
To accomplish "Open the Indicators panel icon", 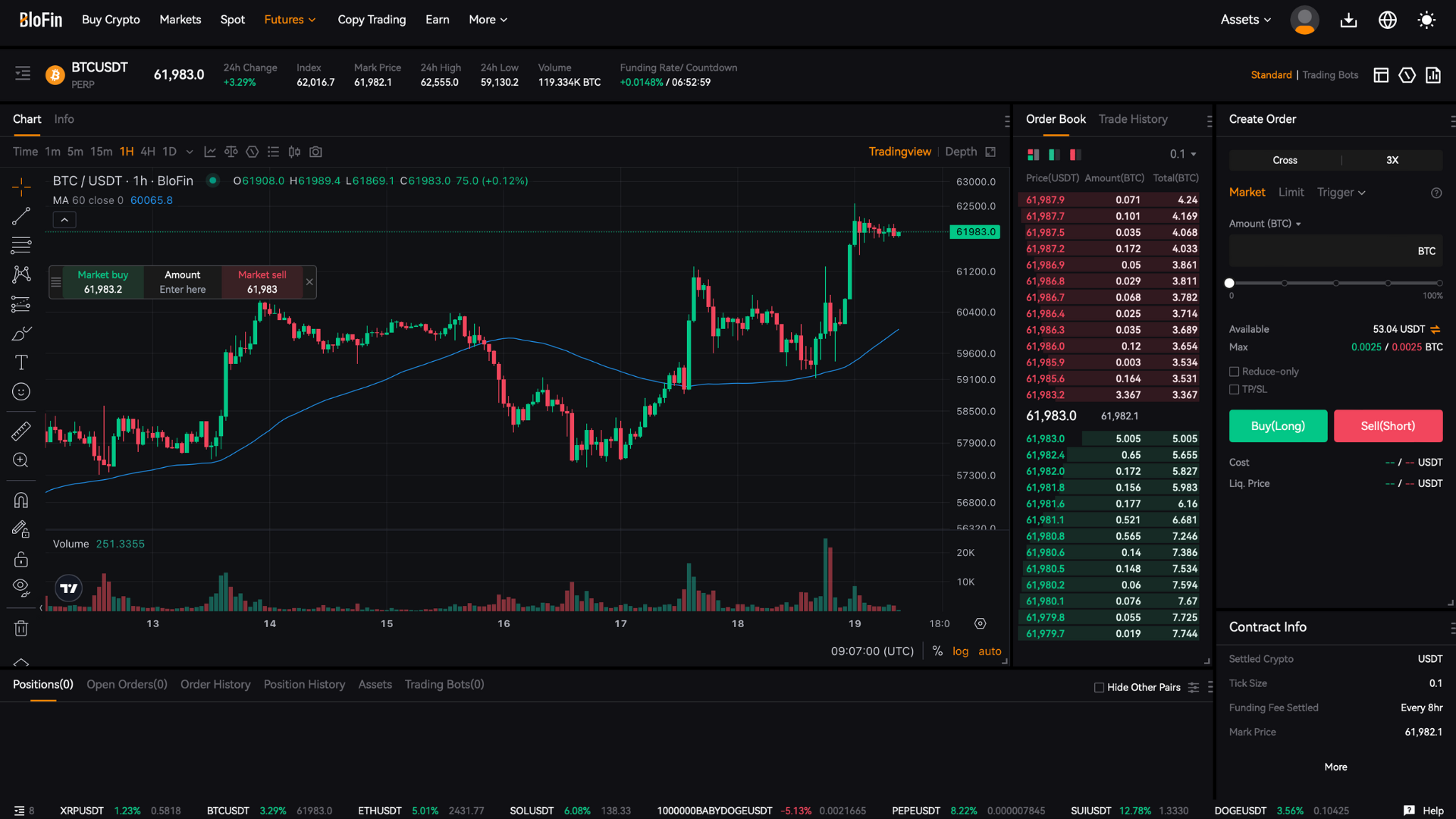I will [210, 152].
